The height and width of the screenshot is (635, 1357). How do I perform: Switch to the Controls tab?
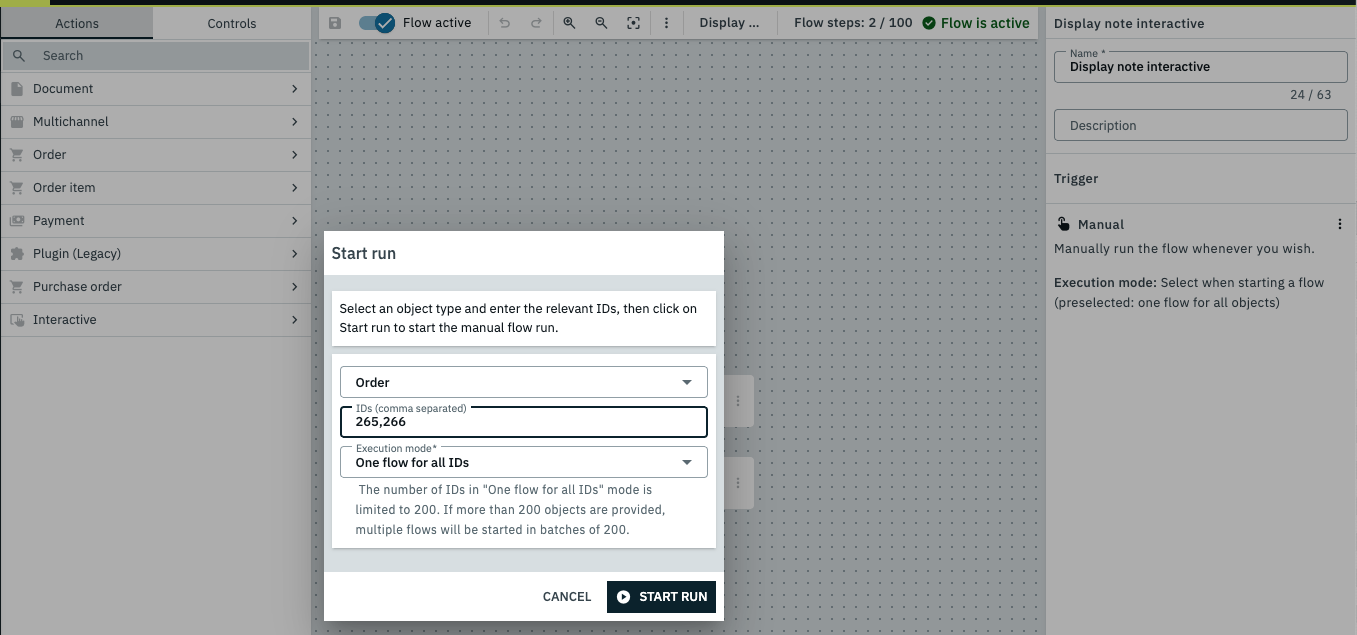point(232,23)
